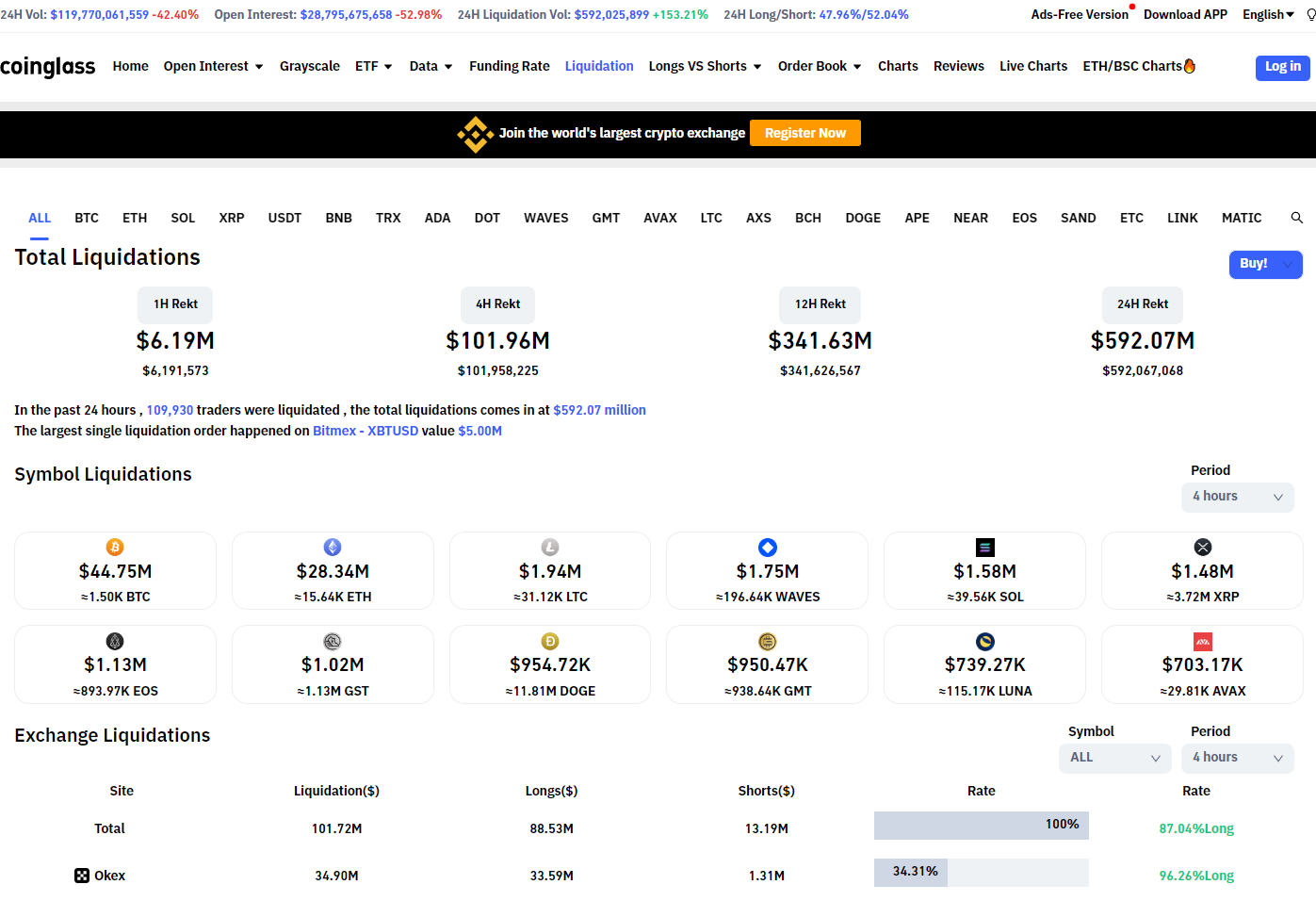Expand the Data dropdown menu
Viewport: 1316px width, 901px height.
point(431,66)
